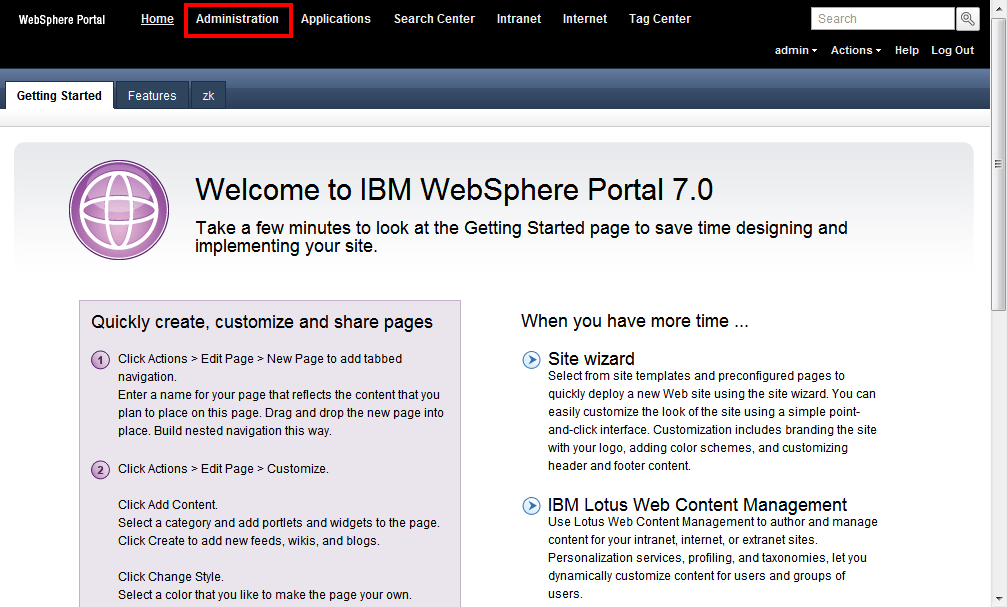Click the vertical scrollbar thumb
Viewport: 1007px width, 607px height.
tap(999, 164)
